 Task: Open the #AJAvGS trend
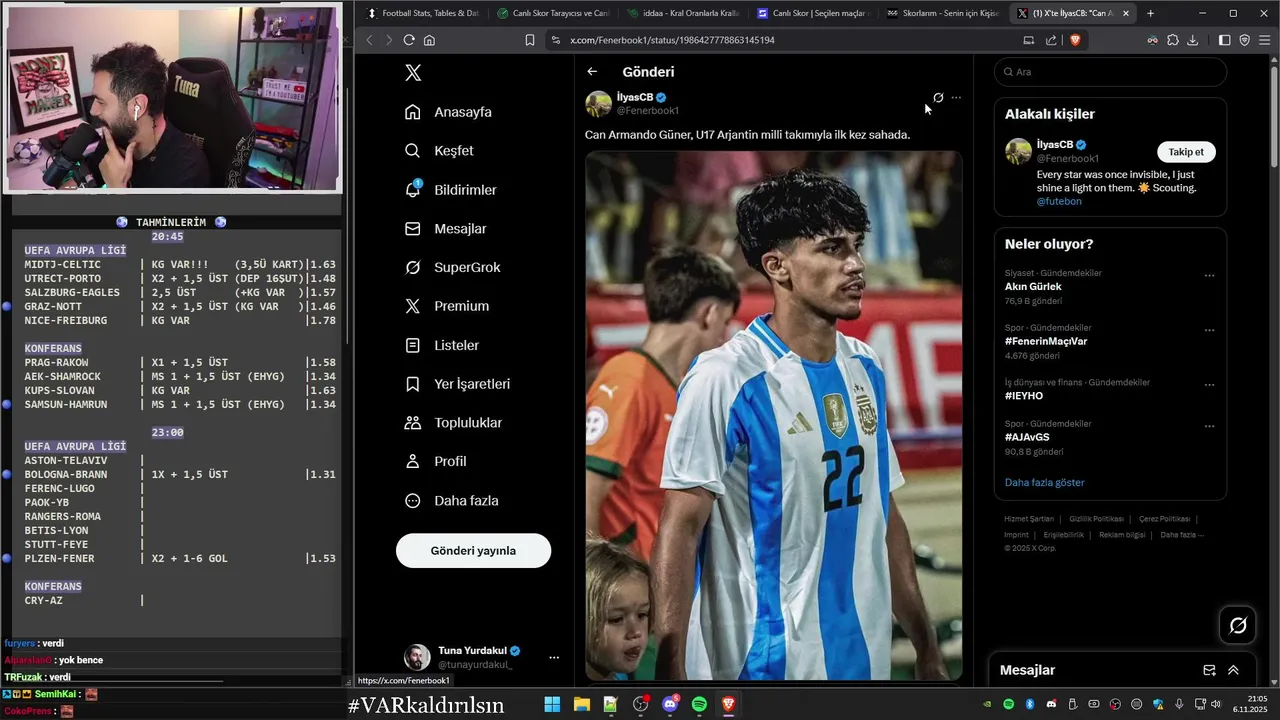tap(1027, 437)
